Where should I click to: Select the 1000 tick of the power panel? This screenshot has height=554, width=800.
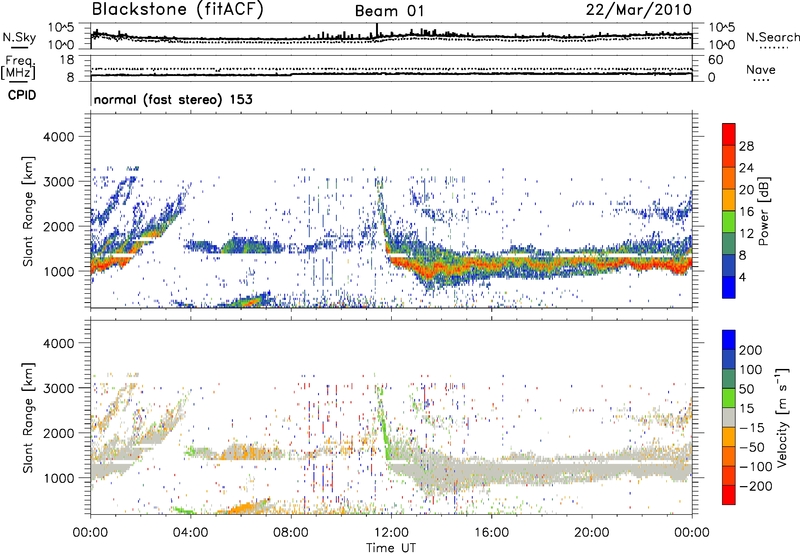(x=58, y=271)
